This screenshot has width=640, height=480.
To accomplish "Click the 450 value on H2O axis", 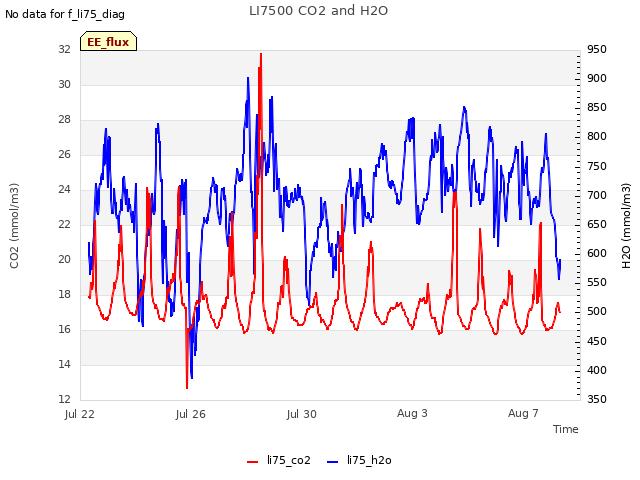I will point(597,341).
